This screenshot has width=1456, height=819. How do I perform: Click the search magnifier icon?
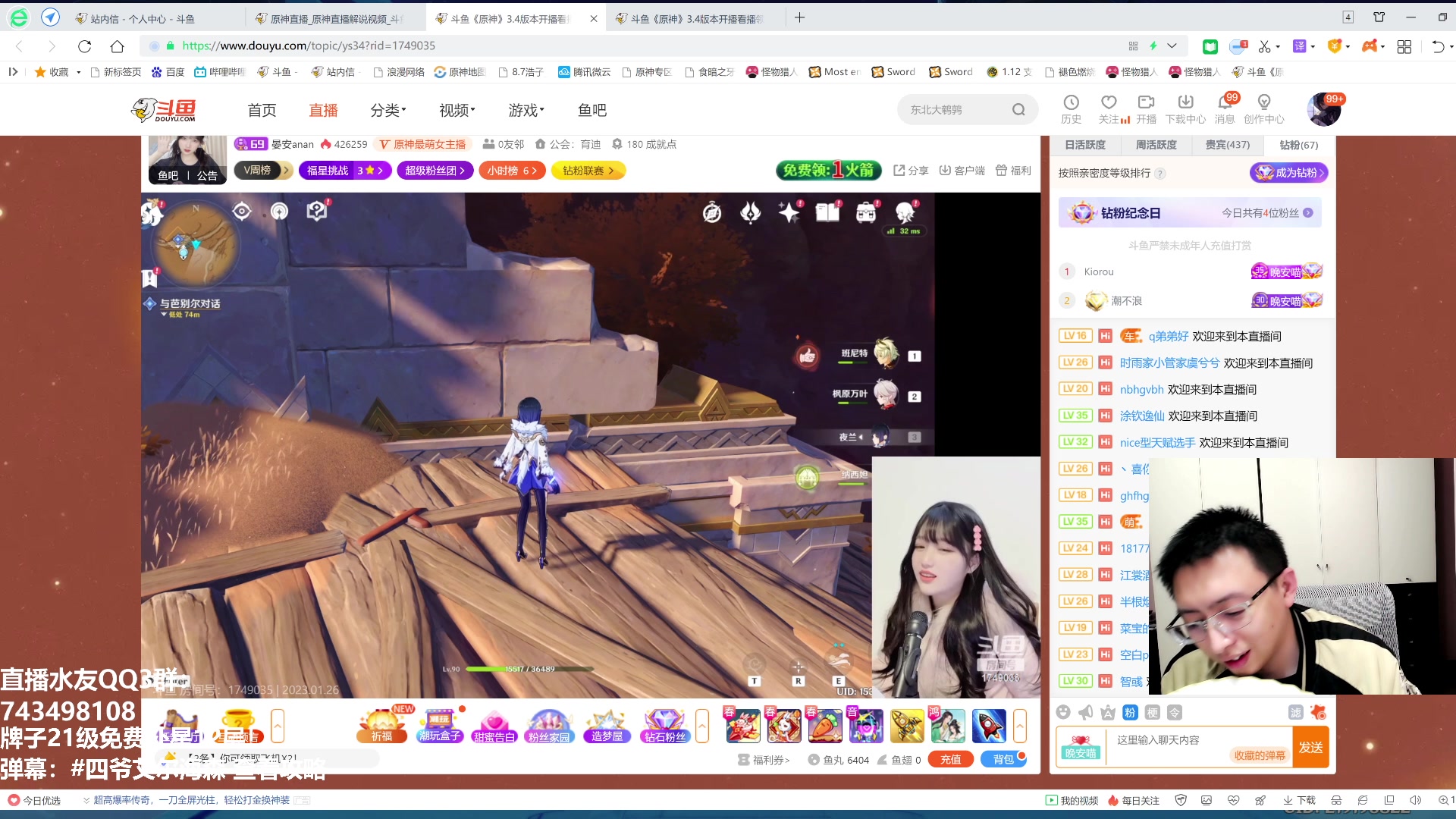click(x=1018, y=110)
